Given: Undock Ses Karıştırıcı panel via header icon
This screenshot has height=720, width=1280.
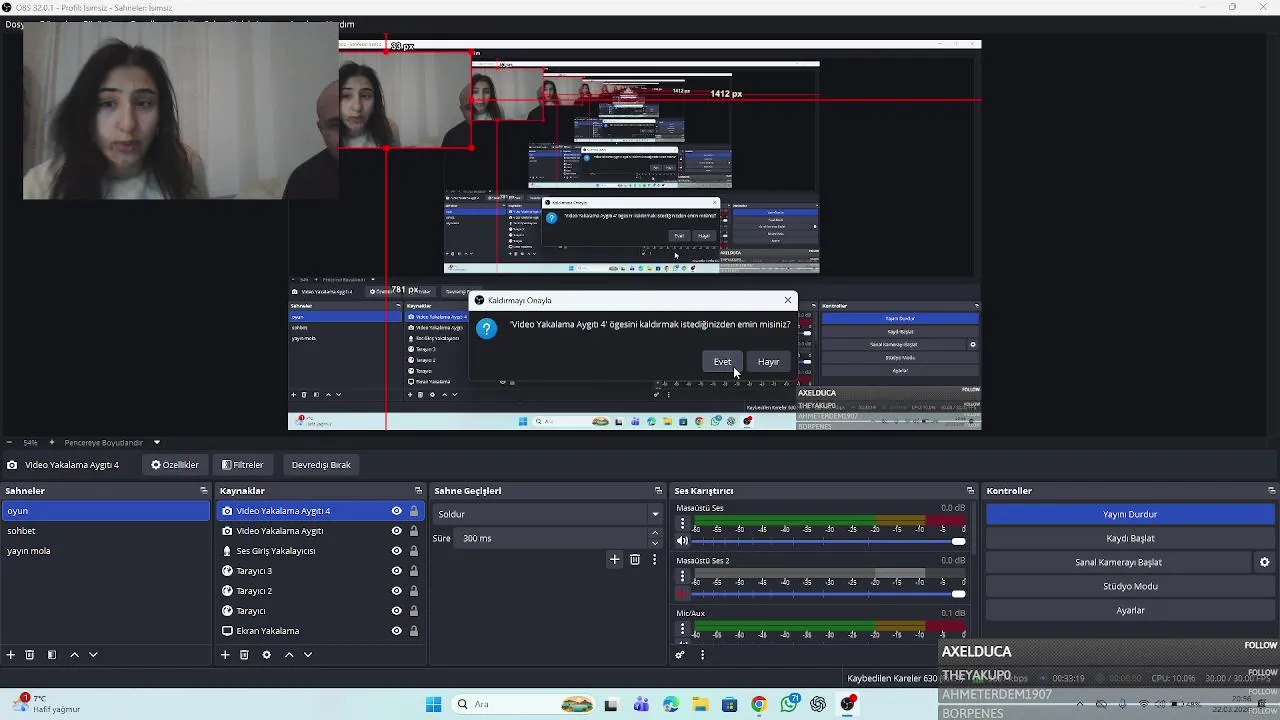Looking at the screenshot, I should coord(969,491).
